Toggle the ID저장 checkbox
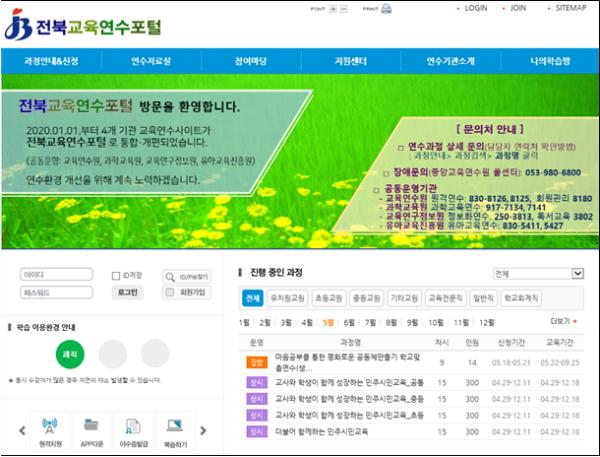Viewport: 600px width, 457px height. (115, 274)
